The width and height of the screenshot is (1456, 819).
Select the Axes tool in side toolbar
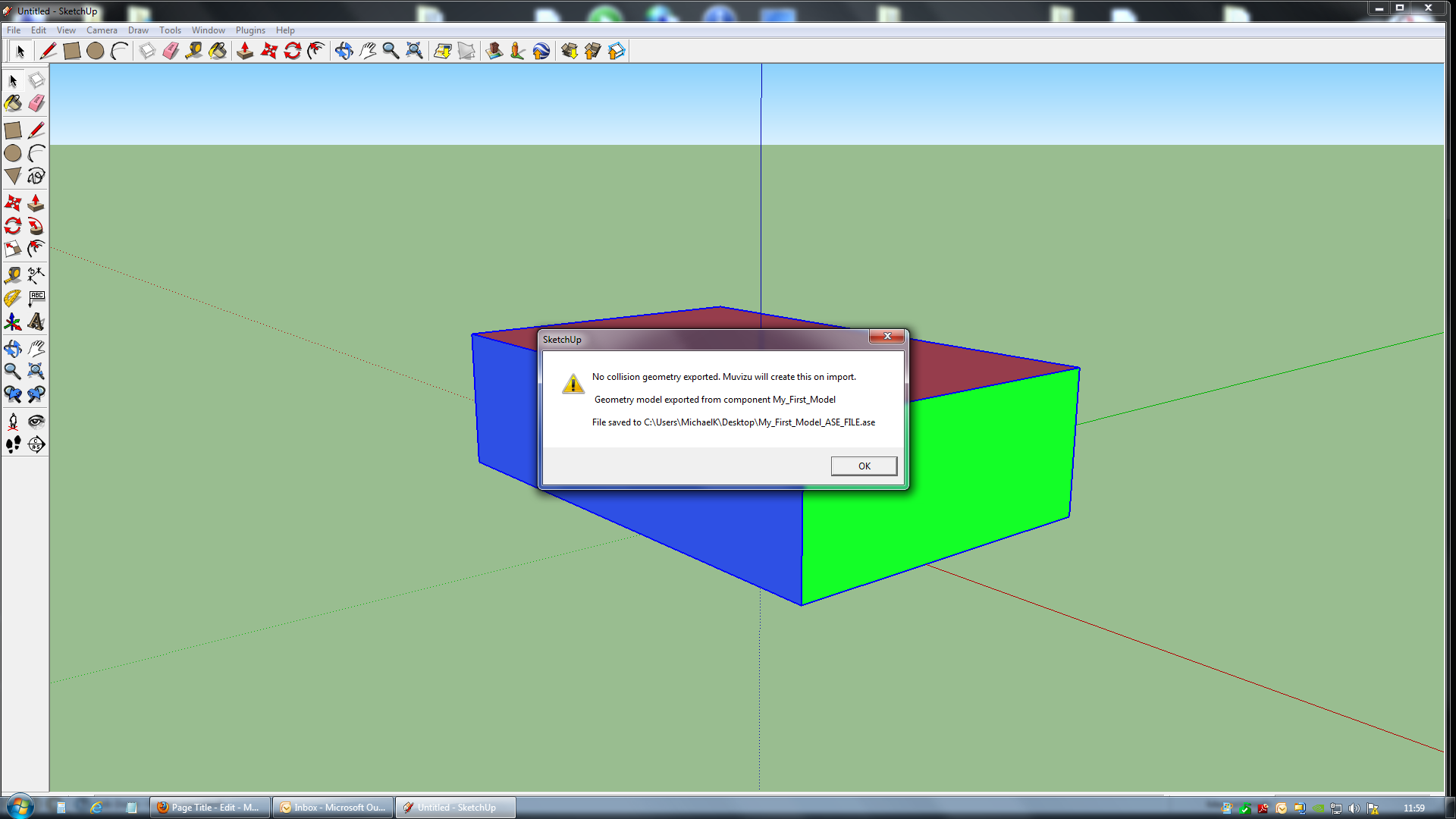(13, 322)
